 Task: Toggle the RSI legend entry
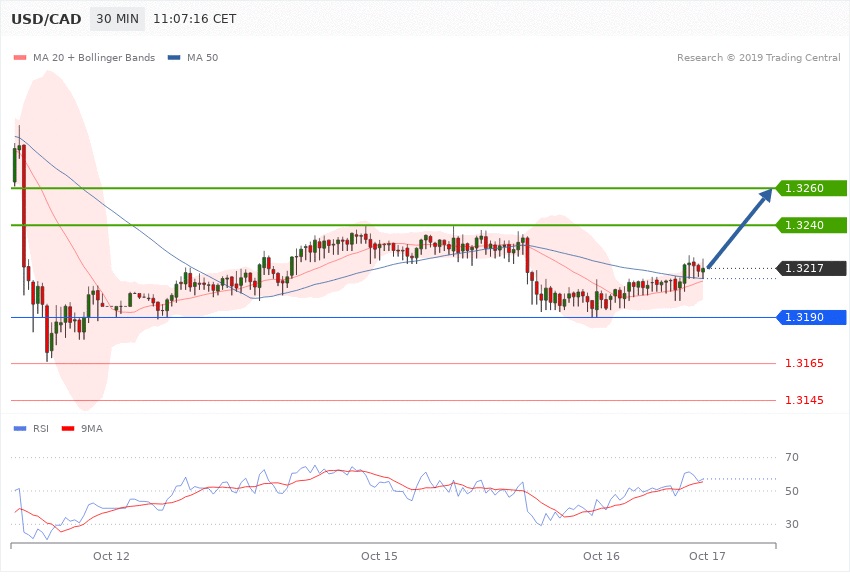point(40,428)
